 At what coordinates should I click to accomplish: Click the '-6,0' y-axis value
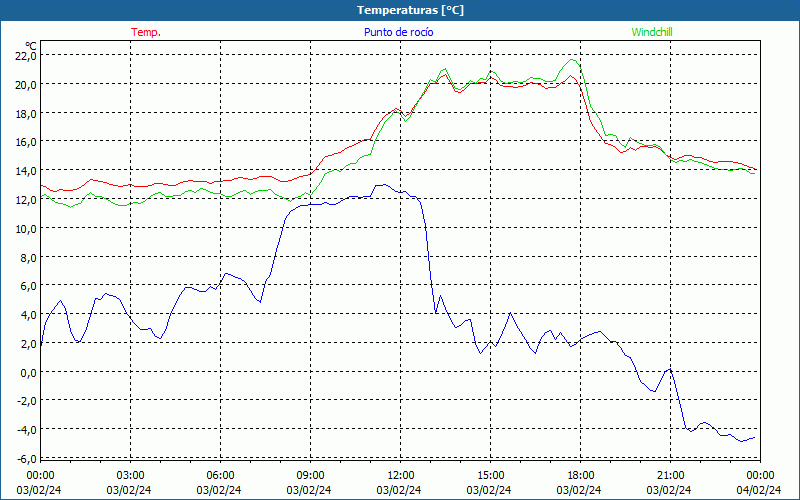(27, 459)
